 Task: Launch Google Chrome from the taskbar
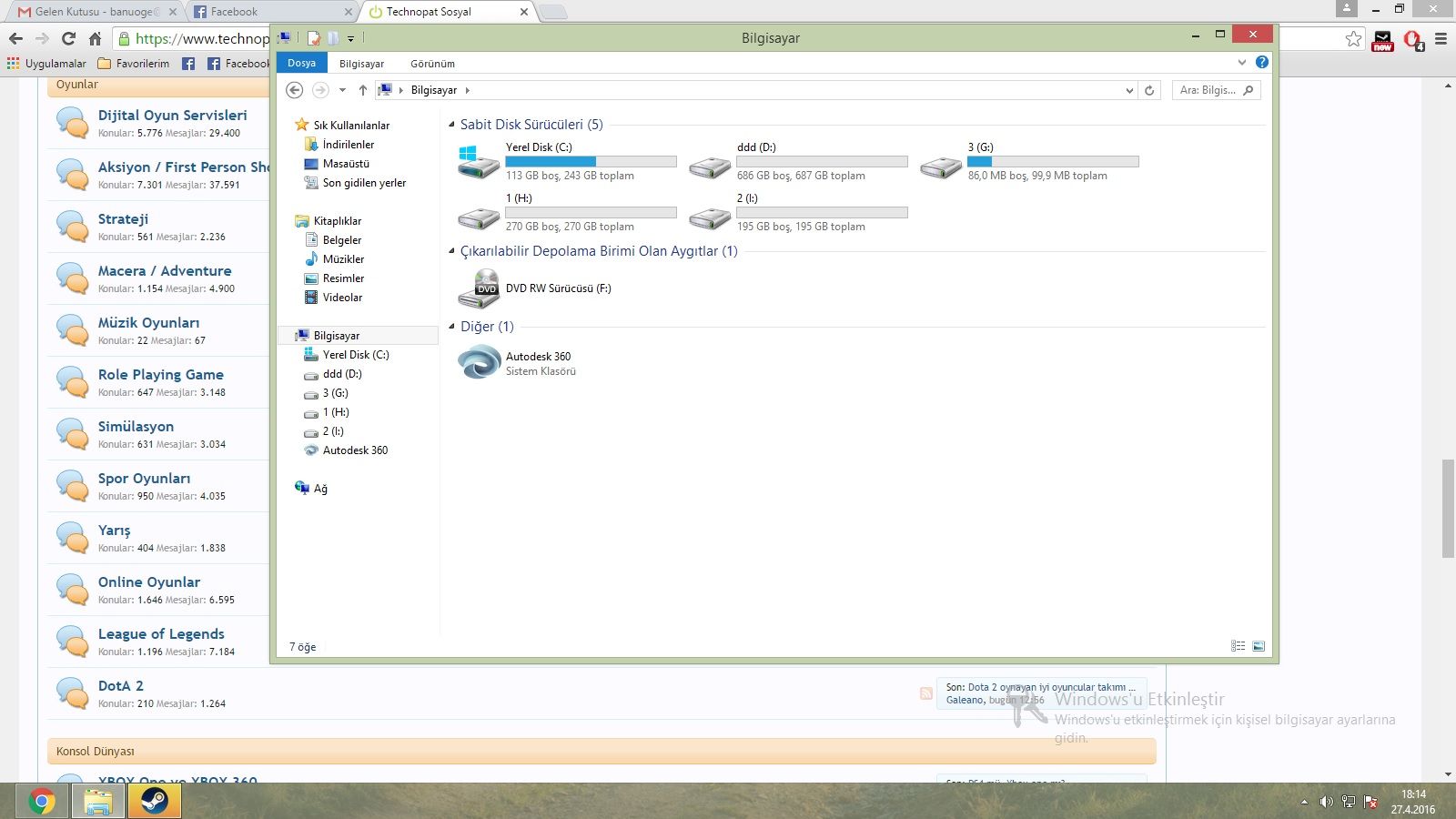point(42,802)
